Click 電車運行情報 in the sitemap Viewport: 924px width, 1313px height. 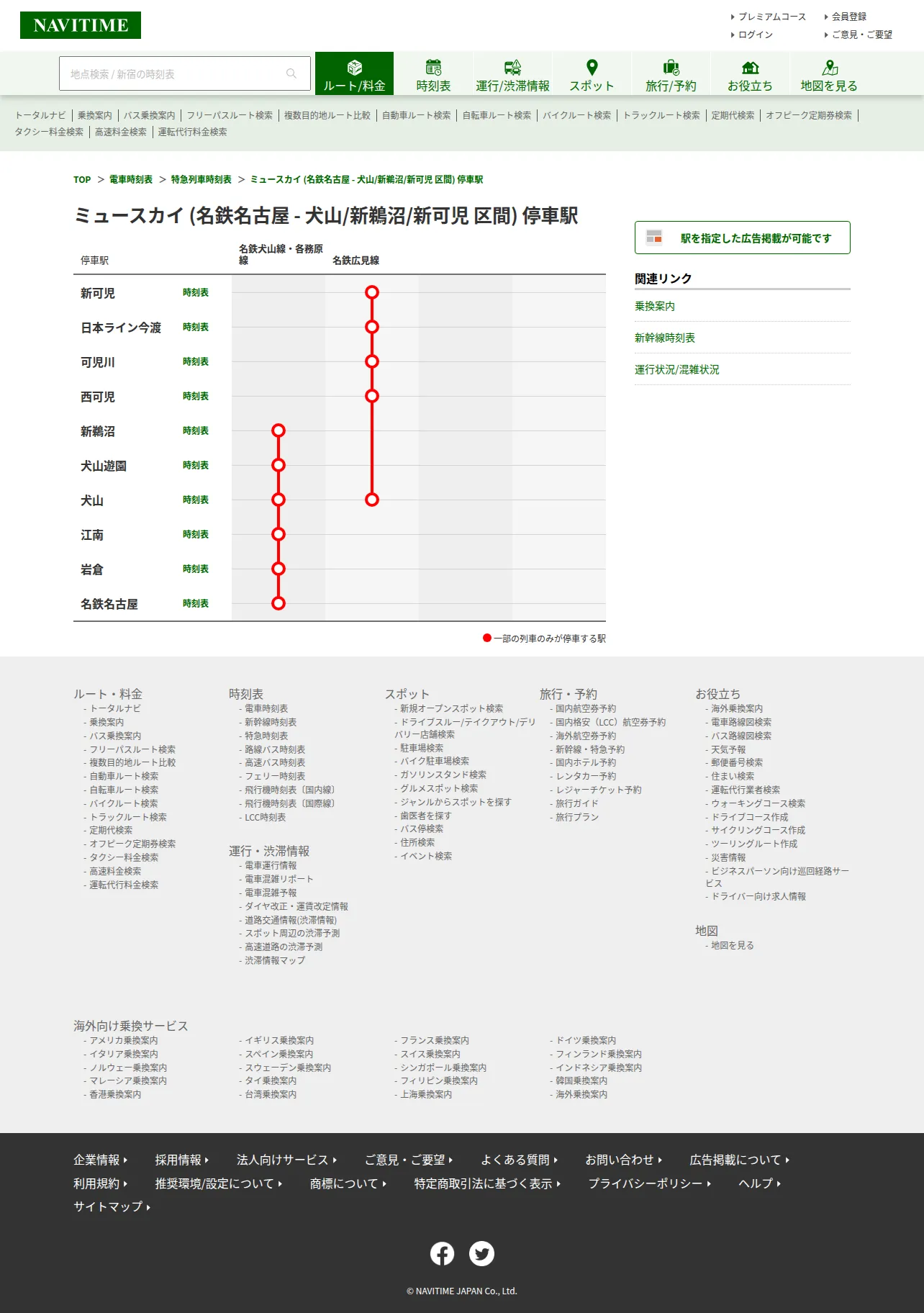271,865
